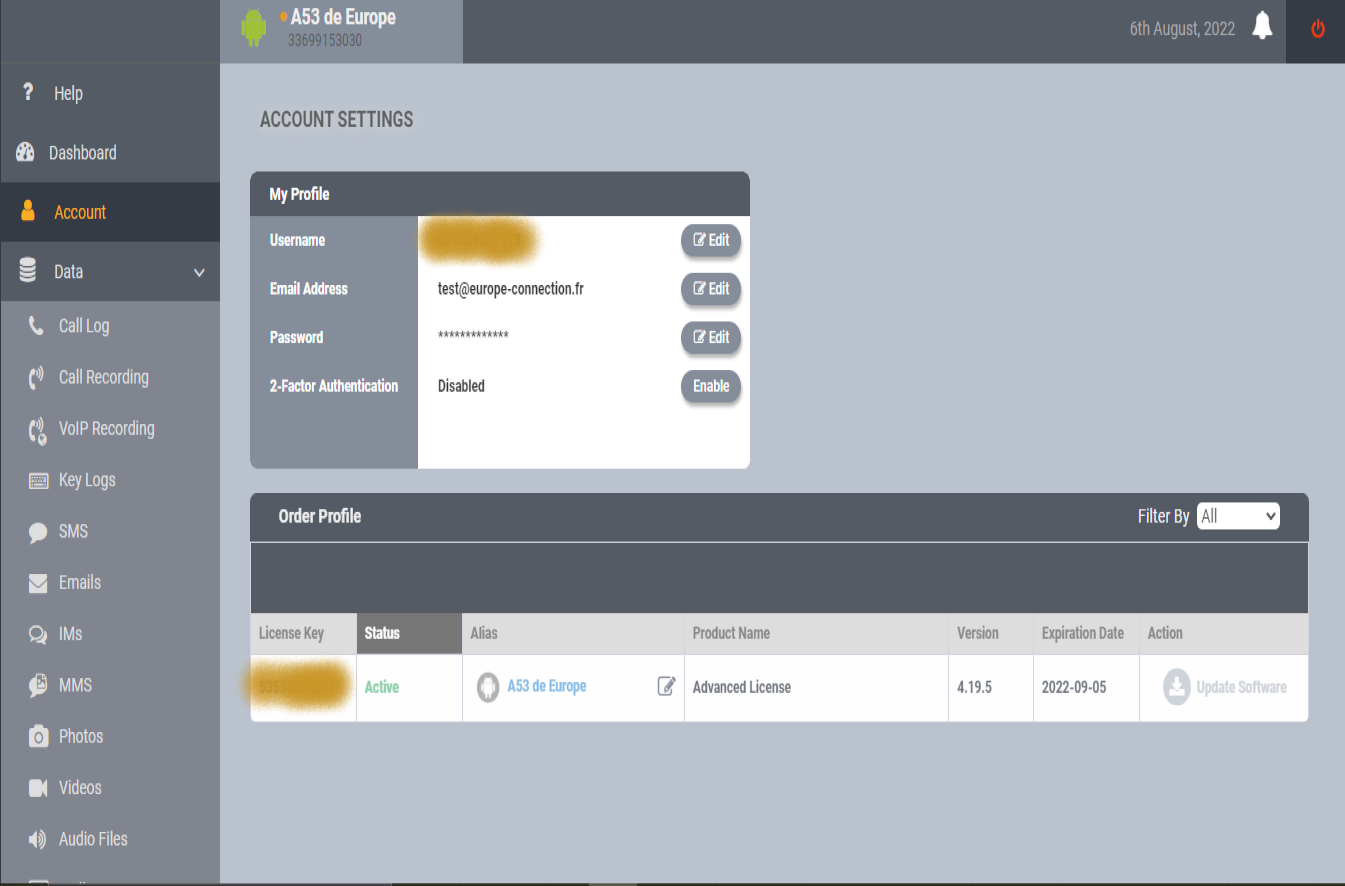The width and height of the screenshot is (1345, 886).
Task: Open the notifications bell
Action: [1263, 27]
